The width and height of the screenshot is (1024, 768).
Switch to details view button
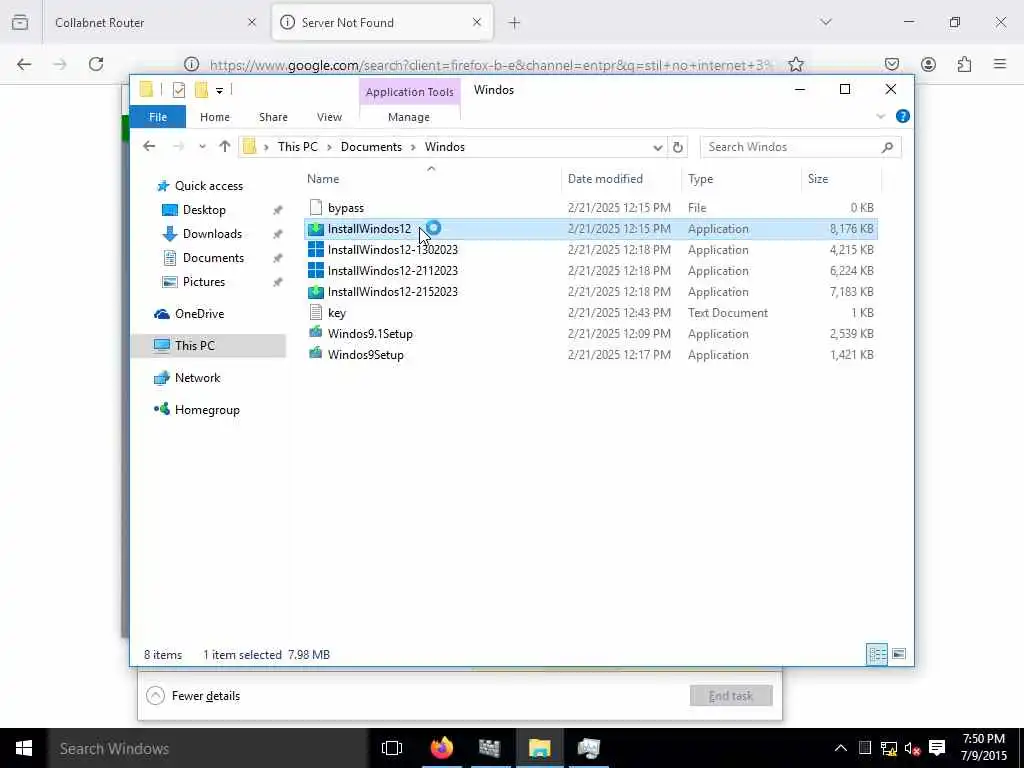coord(876,654)
